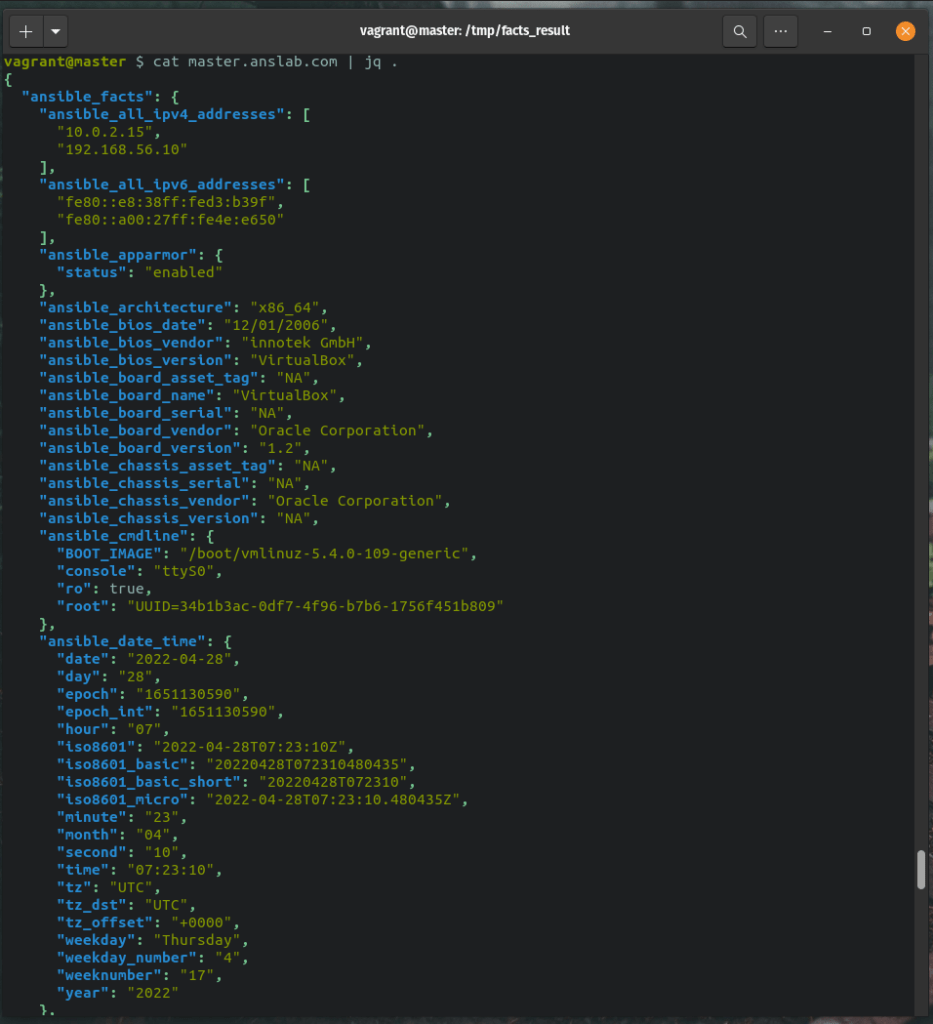
Task: Click the "hour" value "07"
Action: (144, 730)
